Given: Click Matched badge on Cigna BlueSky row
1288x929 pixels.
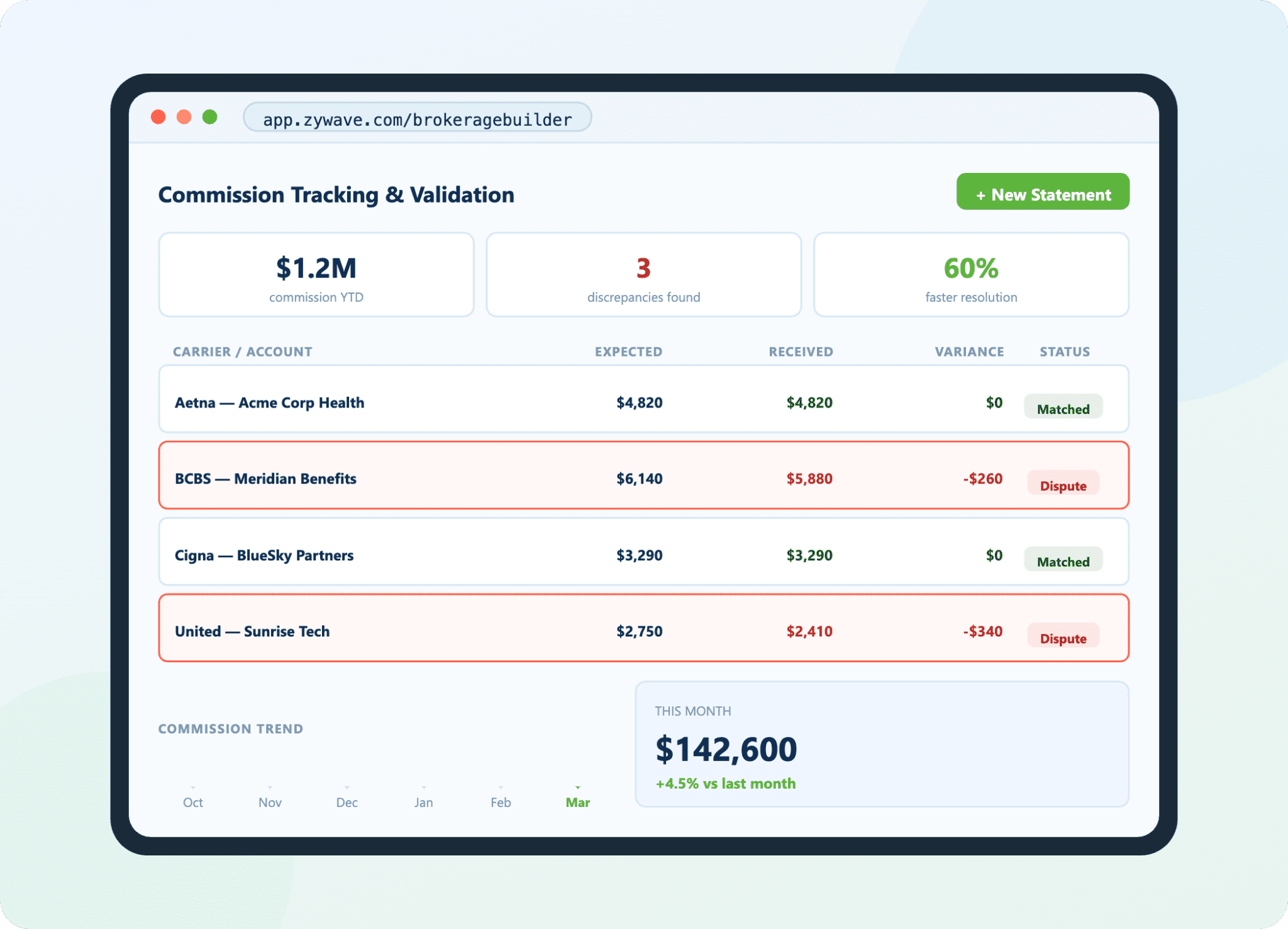Looking at the screenshot, I should click(x=1063, y=561).
